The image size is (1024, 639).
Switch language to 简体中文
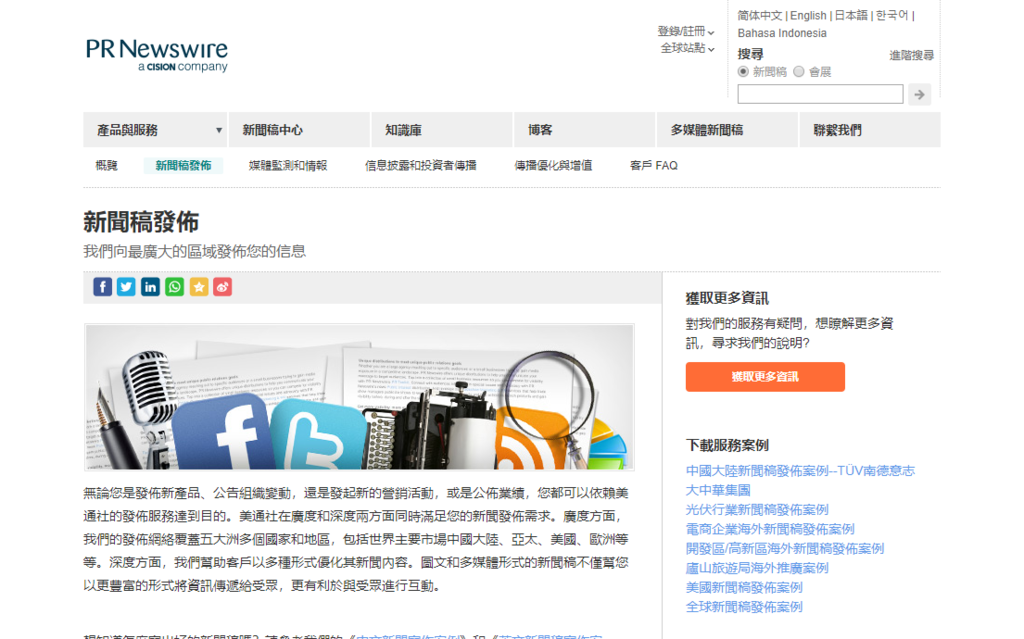760,16
